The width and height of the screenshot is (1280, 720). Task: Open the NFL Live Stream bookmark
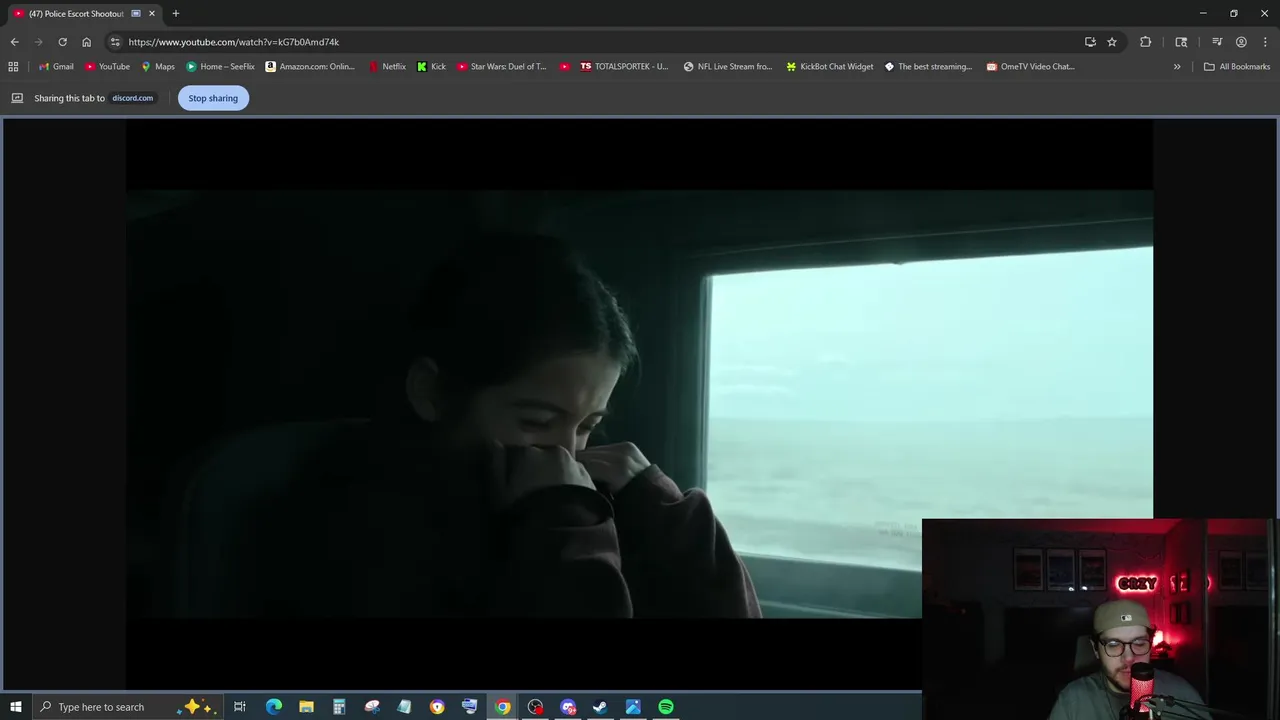click(x=728, y=67)
